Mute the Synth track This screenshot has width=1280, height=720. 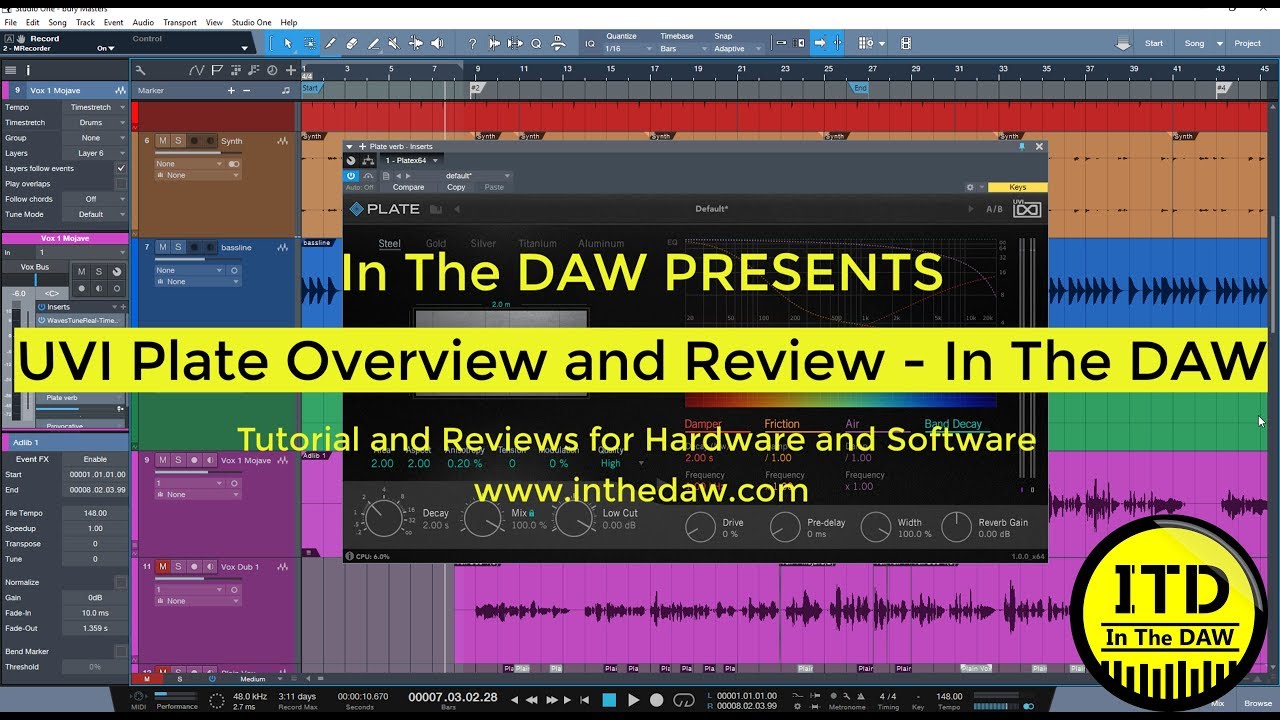click(162, 141)
